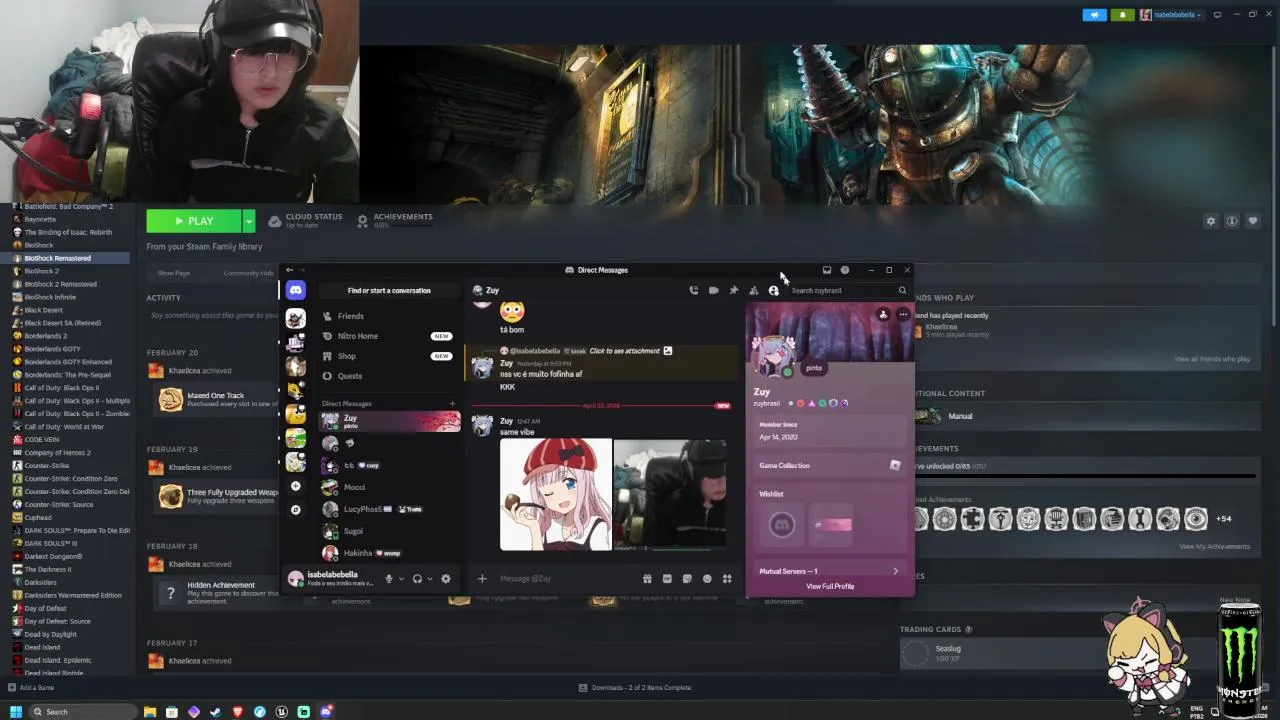
Task: Open Shop in Discord sidebar
Action: click(388, 356)
